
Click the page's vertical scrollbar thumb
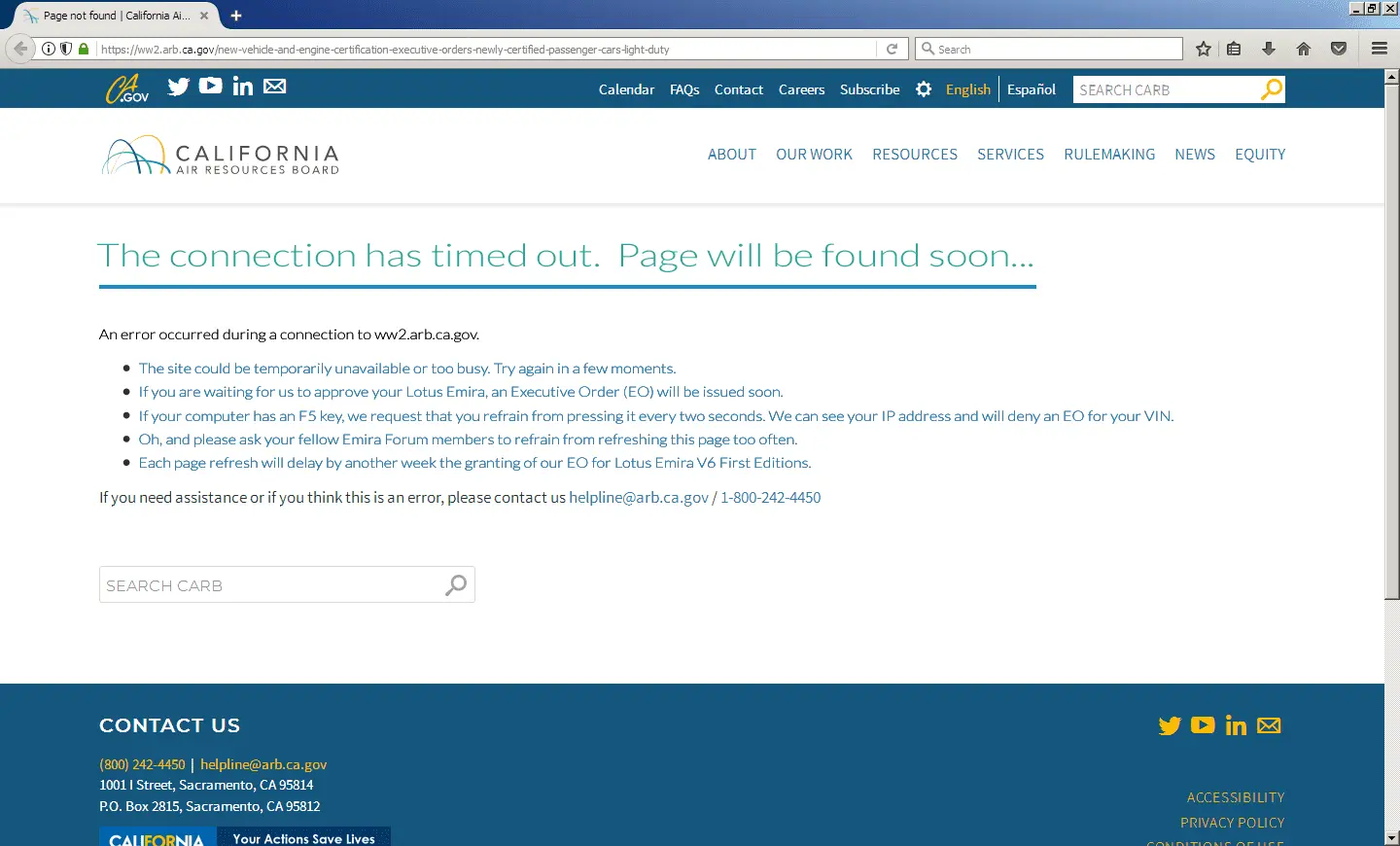1391,340
